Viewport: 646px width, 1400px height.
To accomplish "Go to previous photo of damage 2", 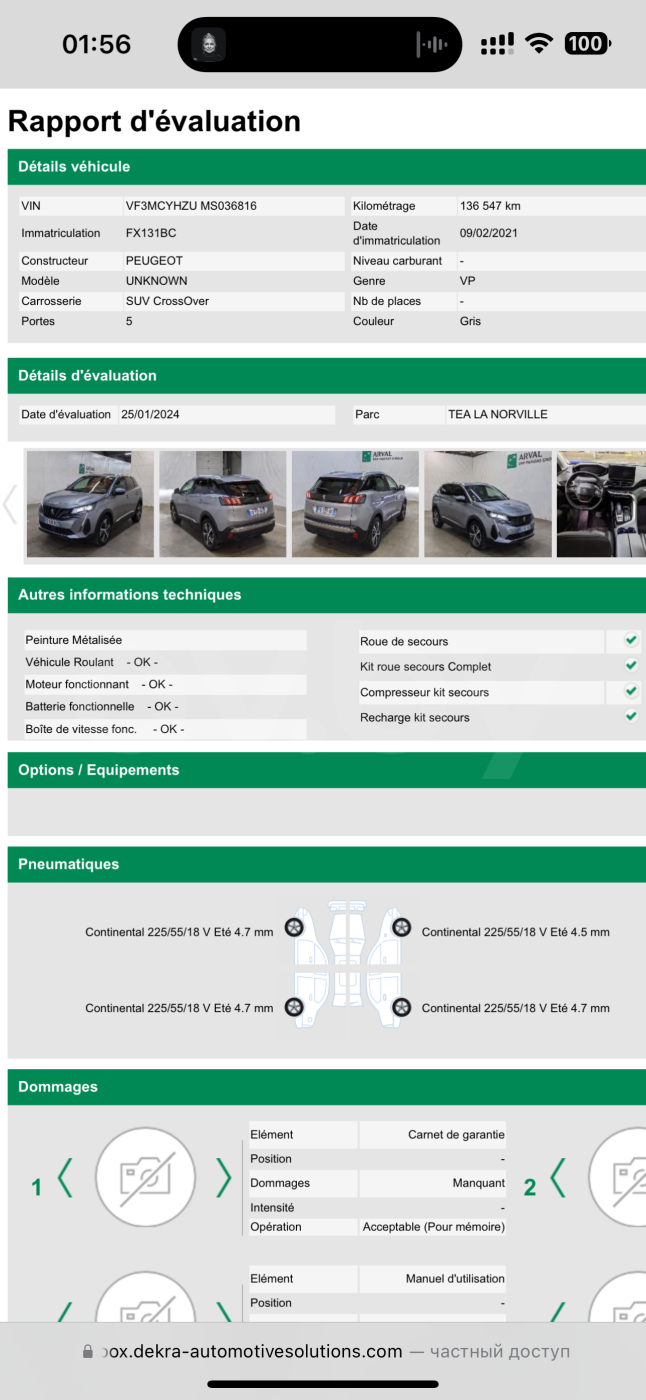I will pyautogui.click(x=558, y=1177).
